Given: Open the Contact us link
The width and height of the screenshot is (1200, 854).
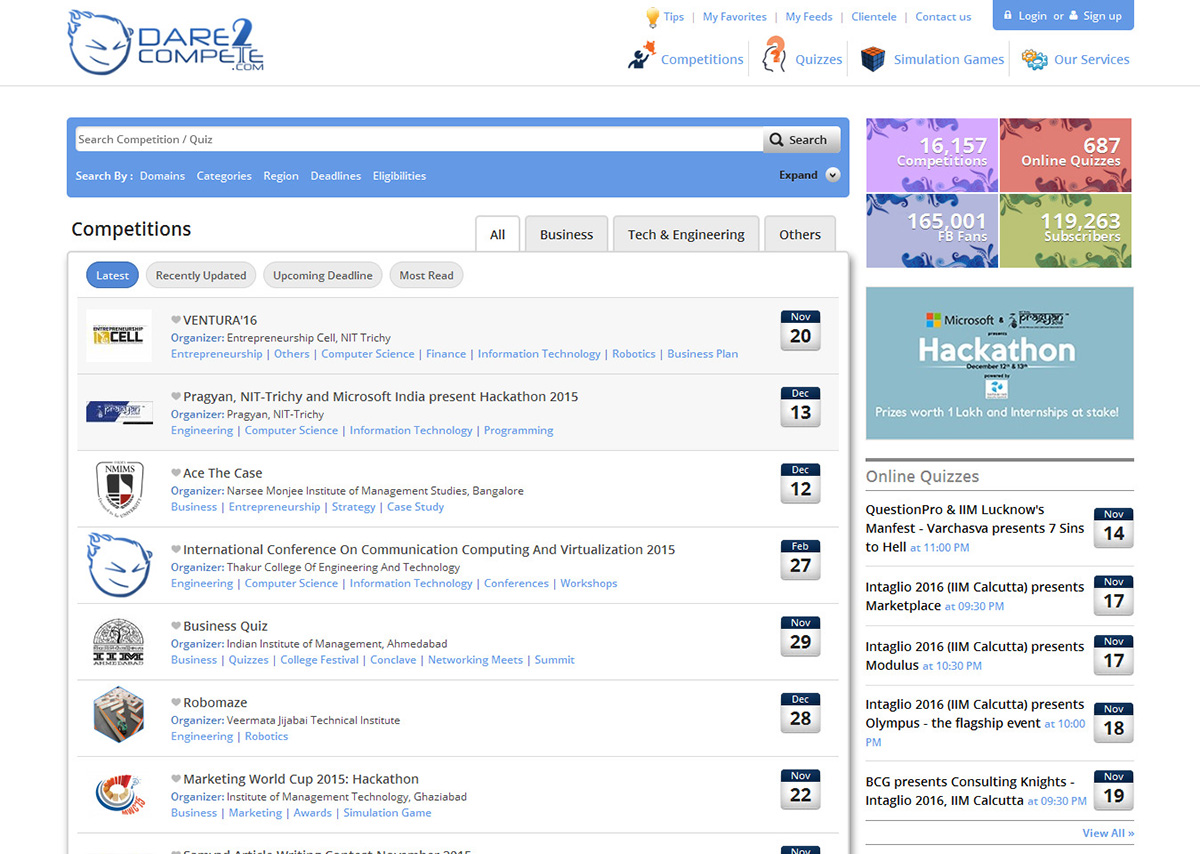Looking at the screenshot, I should tap(943, 17).
